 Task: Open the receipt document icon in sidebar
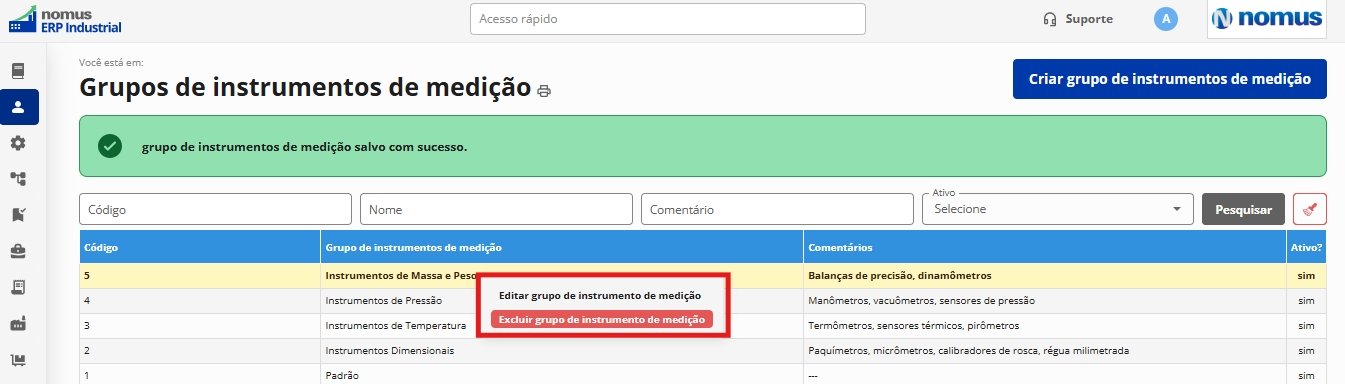(18, 287)
